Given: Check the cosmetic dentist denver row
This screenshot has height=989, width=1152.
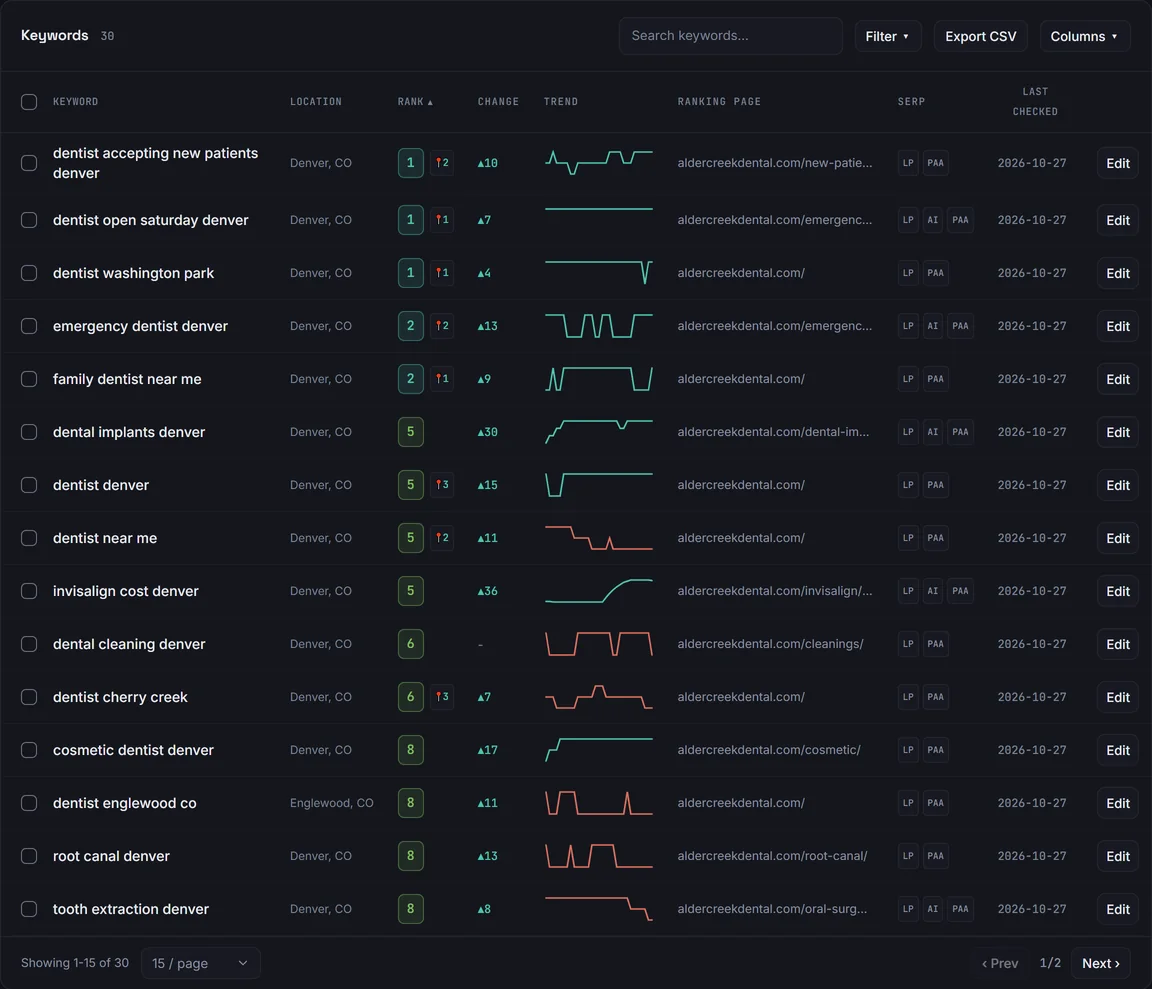Looking at the screenshot, I should (x=29, y=749).
